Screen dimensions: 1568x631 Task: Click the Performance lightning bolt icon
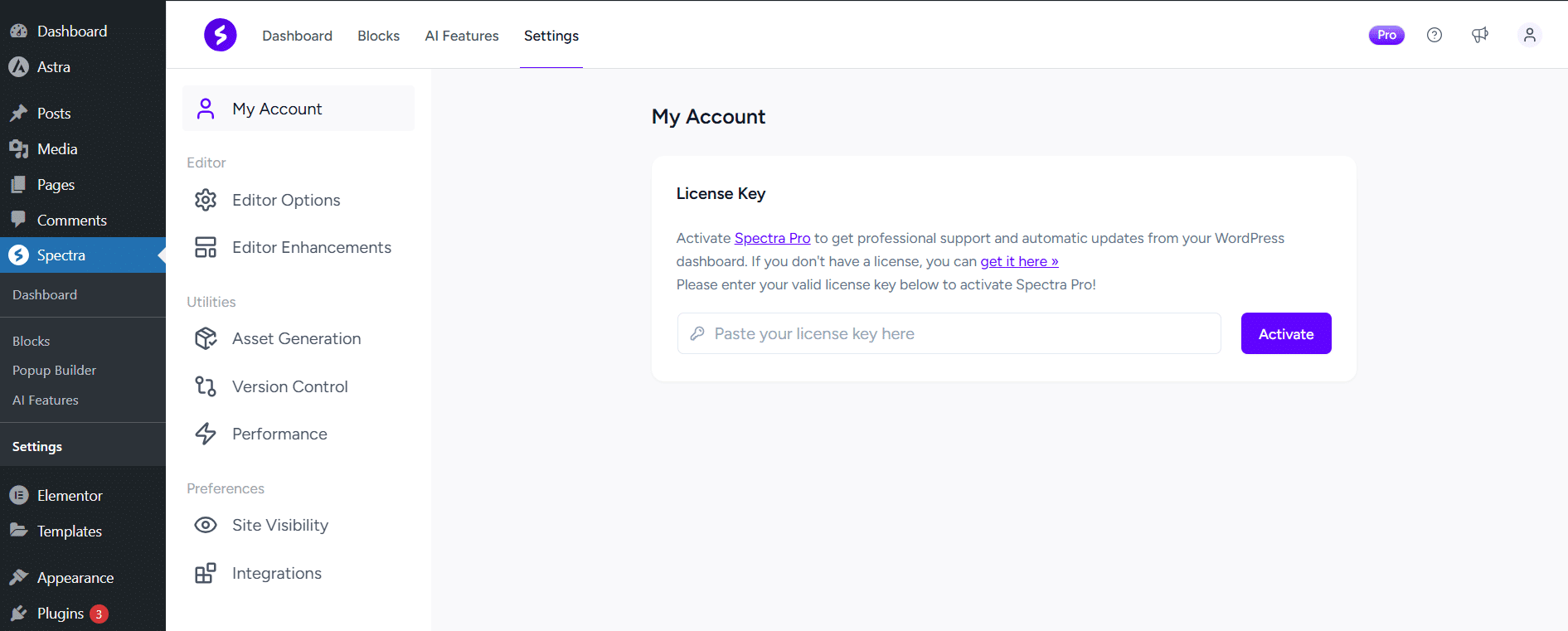tap(206, 434)
